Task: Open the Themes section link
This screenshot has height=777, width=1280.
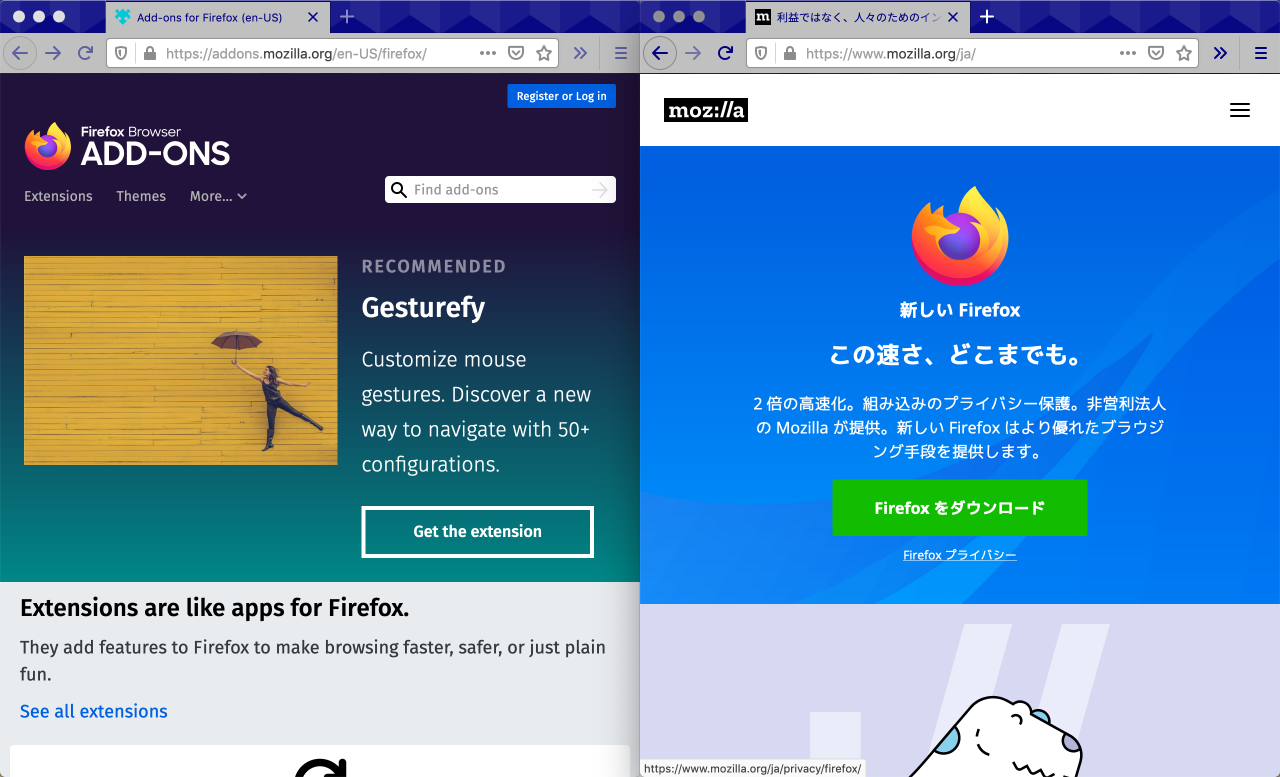Action: pyautogui.click(x=141, y=196)
